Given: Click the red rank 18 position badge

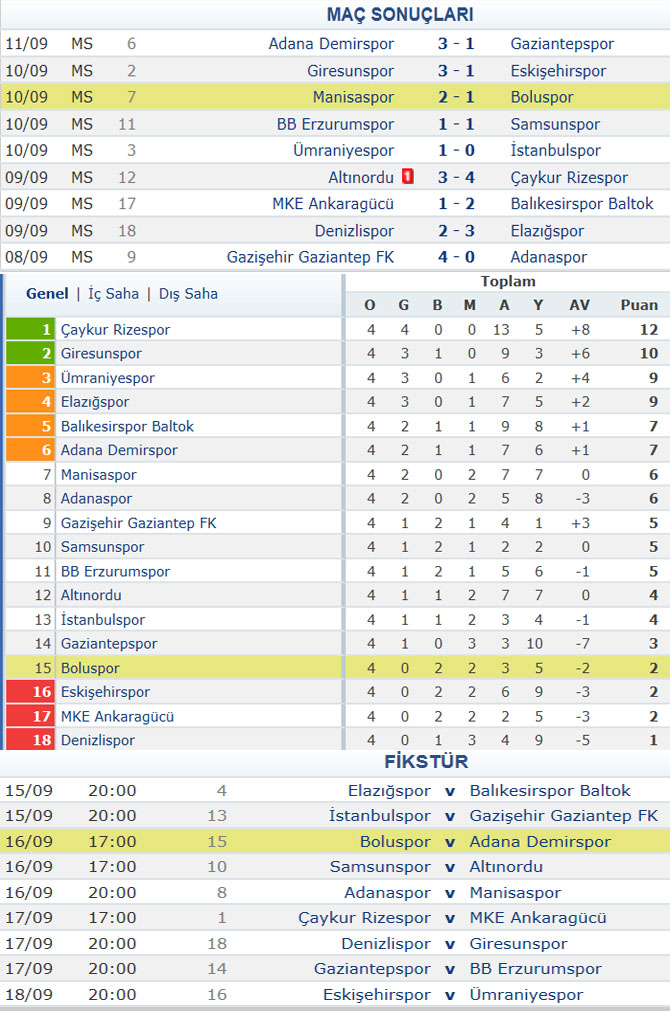Looking at the screenshot, I should [x=31, y=740].
